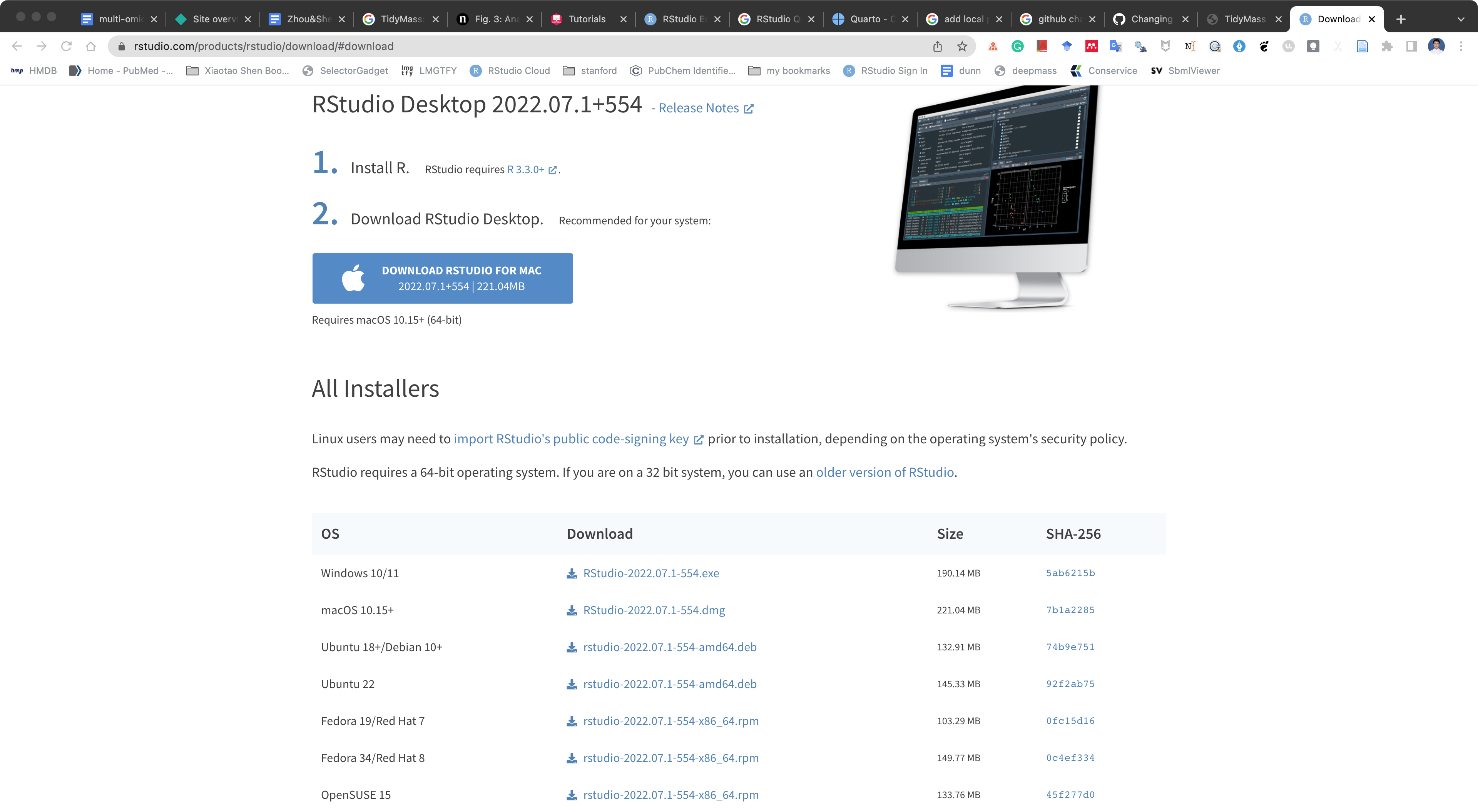This screenshot has width=1478, height=812.
Task: Open import RStudio's public code-signing key link
Action: pyautogui.click(x=571, y=439)
